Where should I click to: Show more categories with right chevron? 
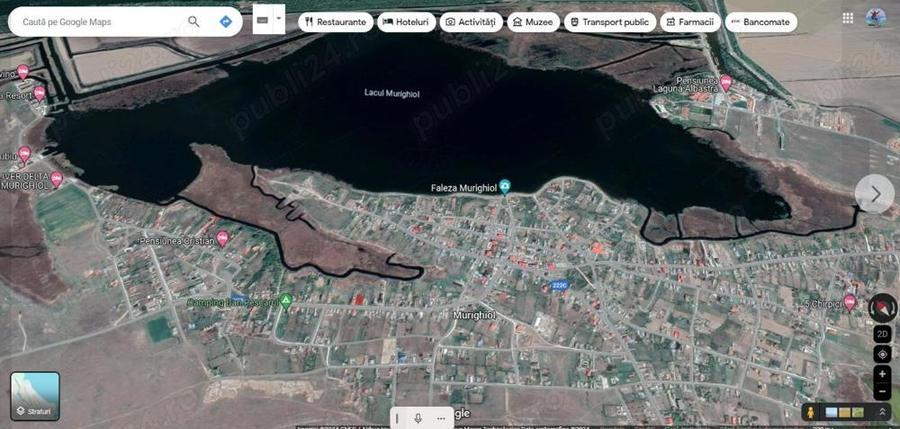[875, 194]
